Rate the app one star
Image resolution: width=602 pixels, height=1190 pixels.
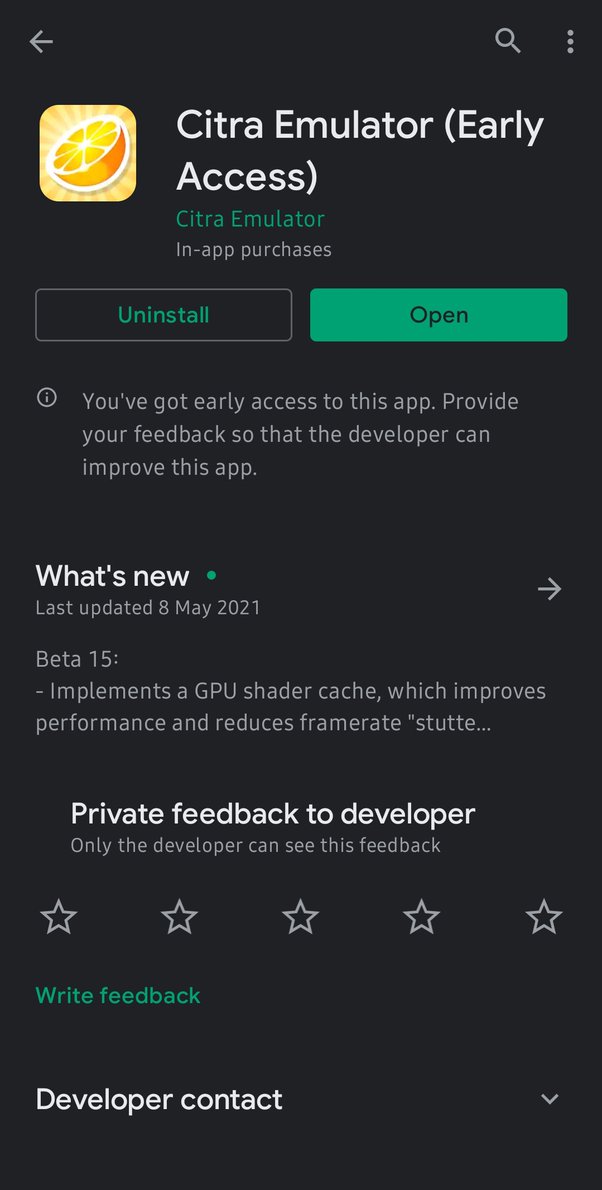point(58,916)
